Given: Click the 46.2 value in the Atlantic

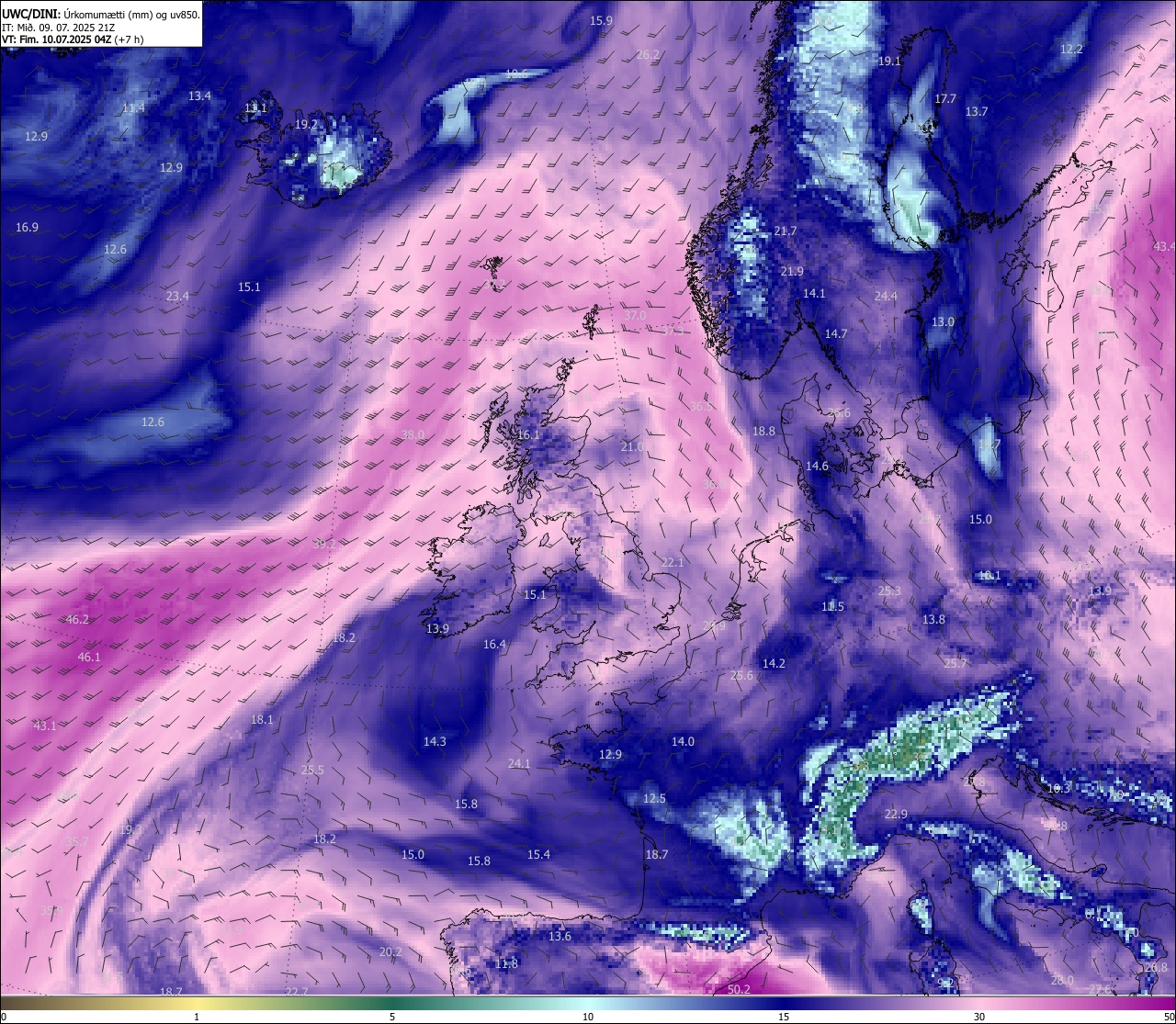Looking at the screenshot, I should tap(77, 619).
